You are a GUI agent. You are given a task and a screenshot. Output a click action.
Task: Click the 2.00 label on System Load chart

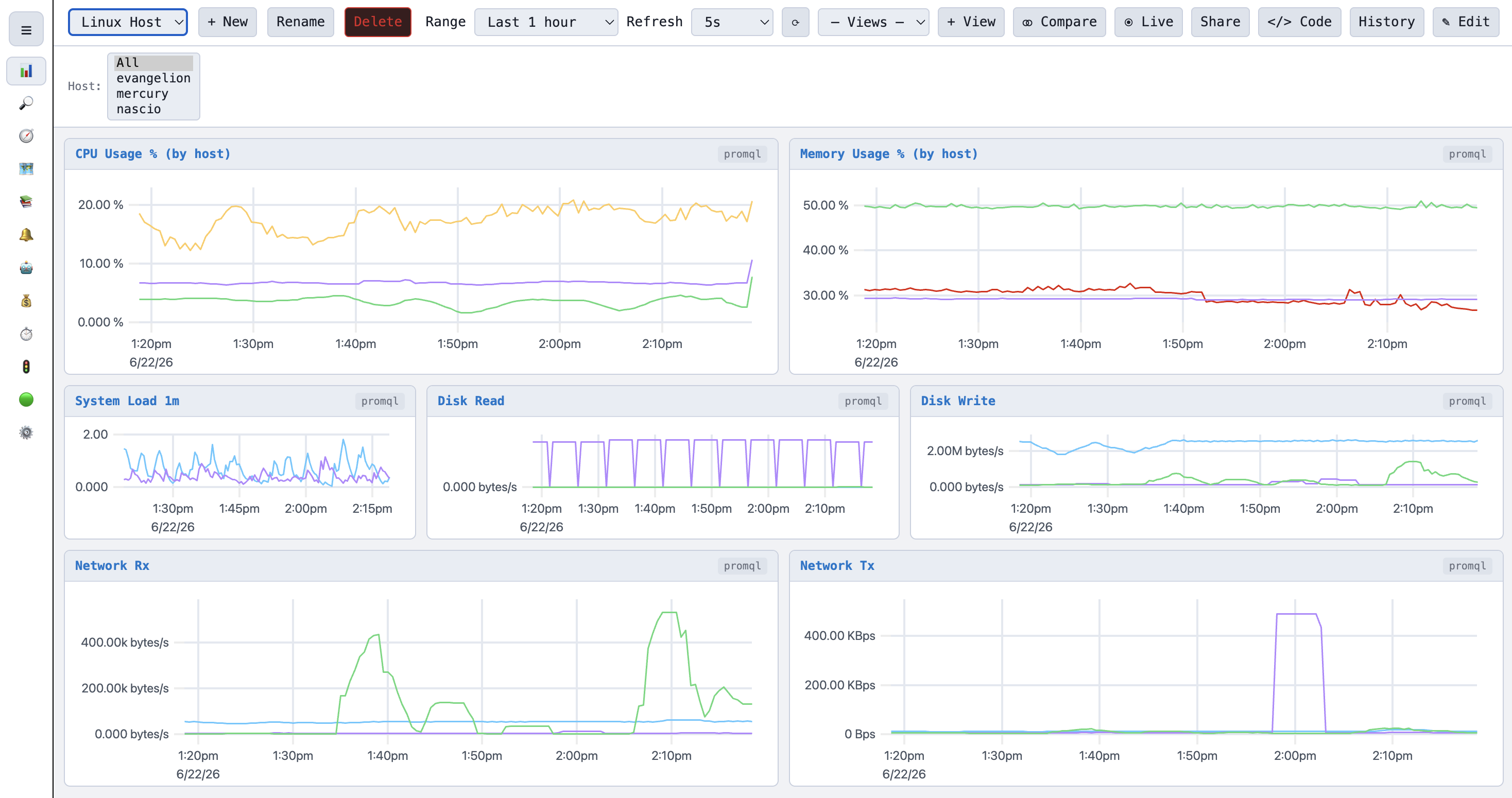(95, 434)
